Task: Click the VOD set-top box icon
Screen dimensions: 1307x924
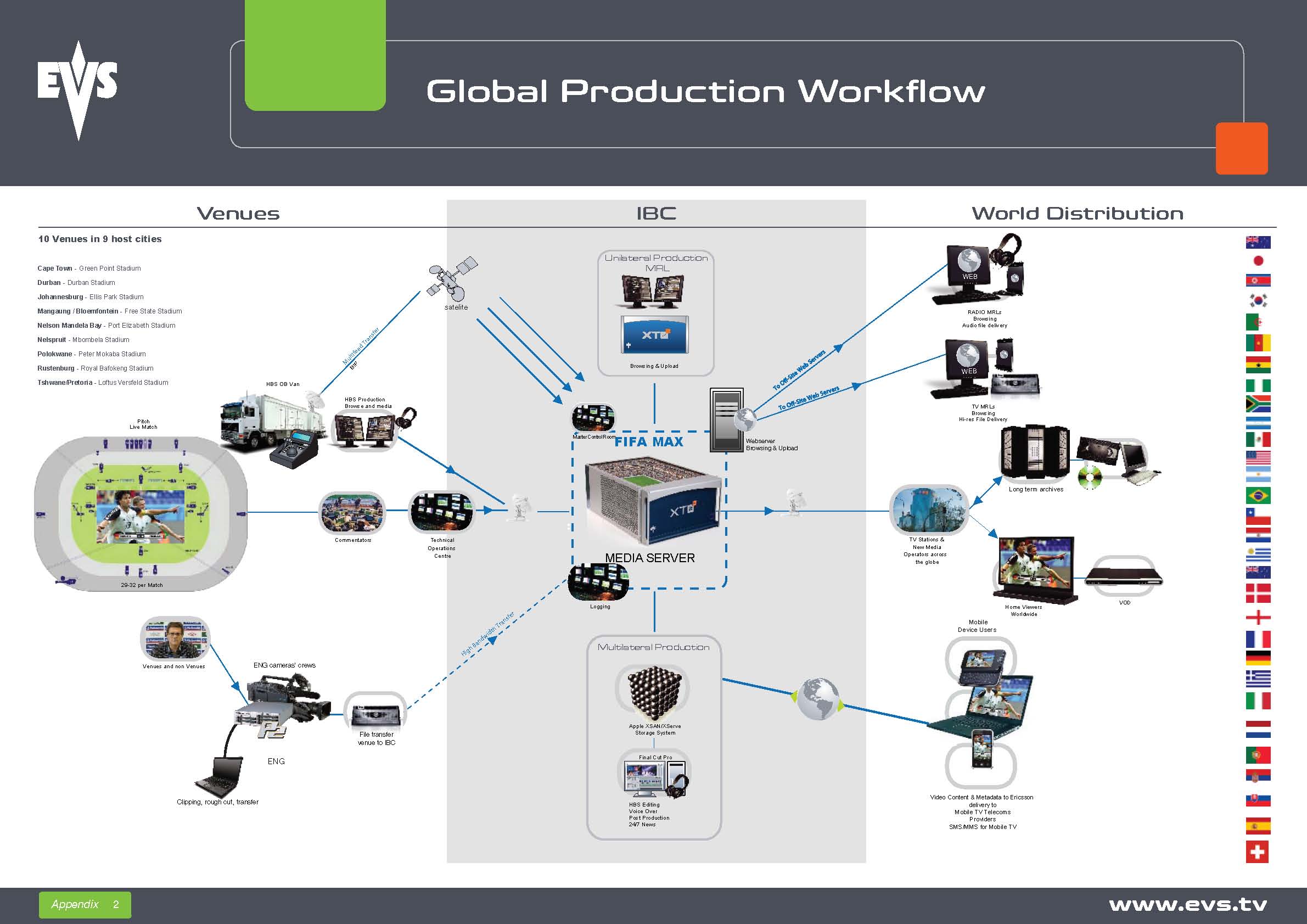Action: (x=1124, y=577)
